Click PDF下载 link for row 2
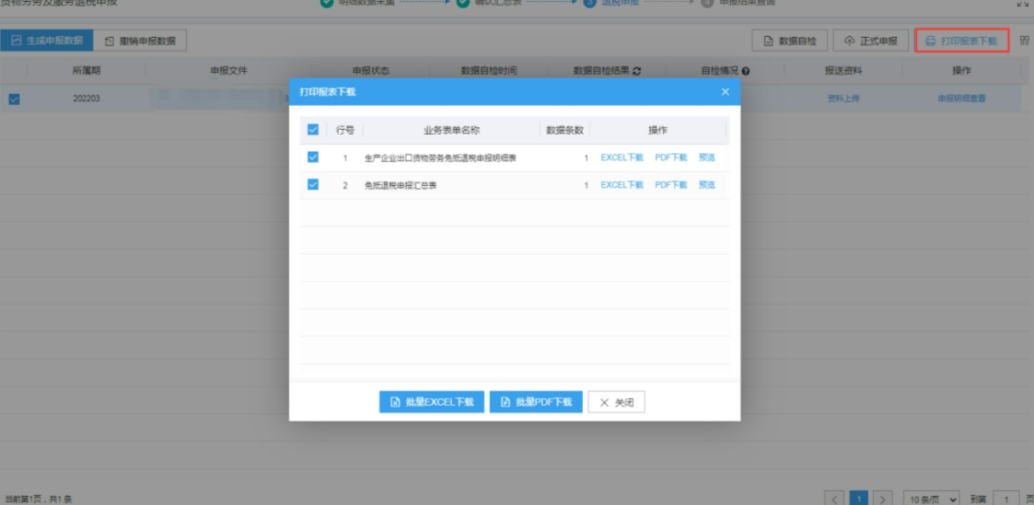1034x505 pixels. 671,185
